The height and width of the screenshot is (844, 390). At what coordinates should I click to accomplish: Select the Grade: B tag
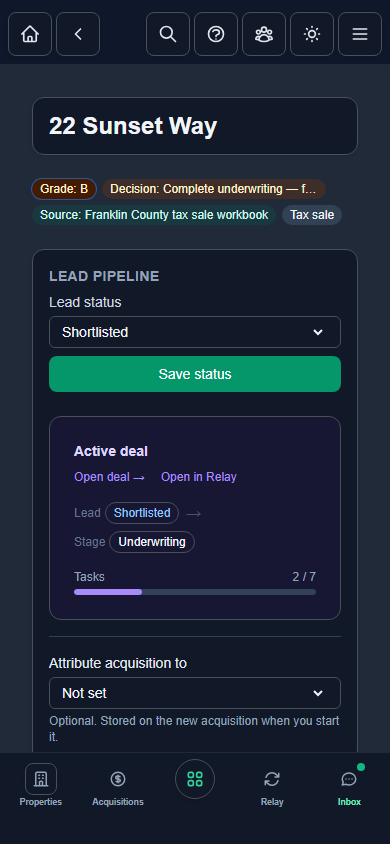click(x=64, y=189)
